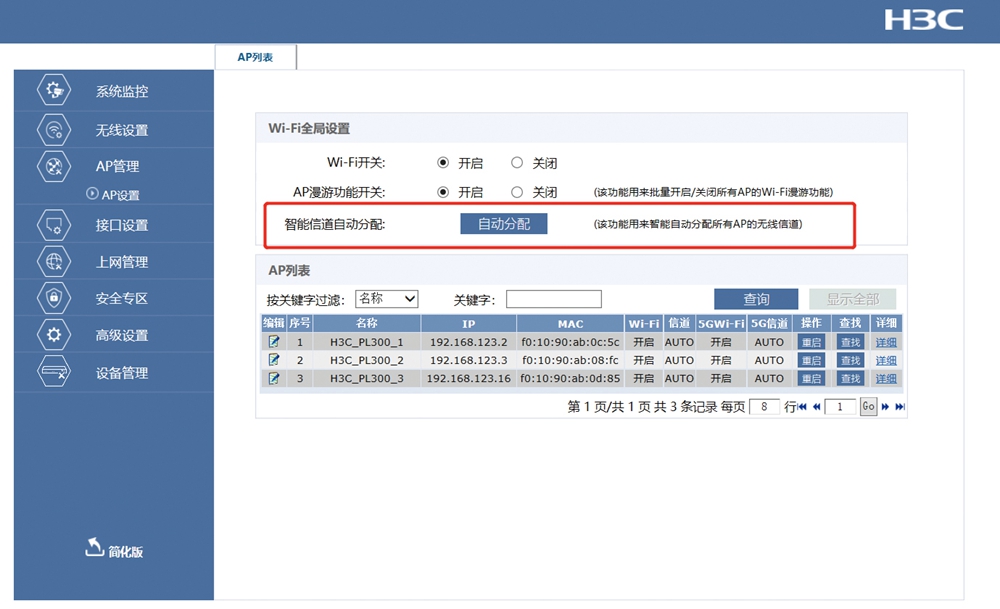Viewport: 1000px width, 609px height.
Task: Open the 上网管理 section
Action: 121,262
